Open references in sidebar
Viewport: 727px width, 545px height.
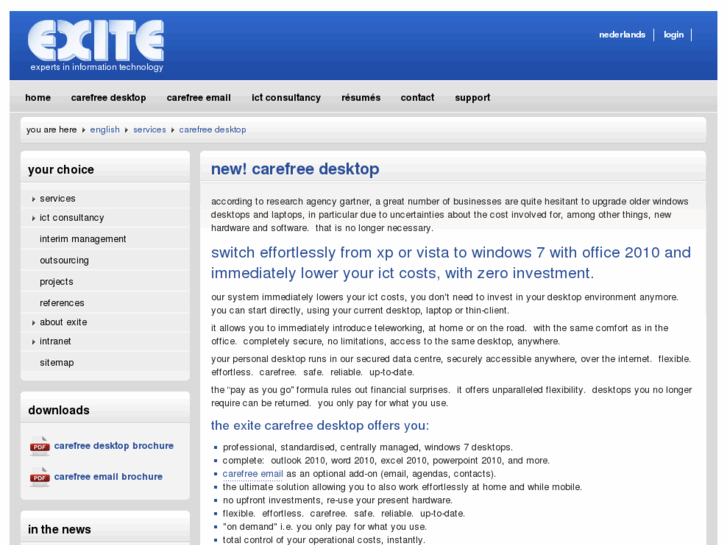pos(62,303)
